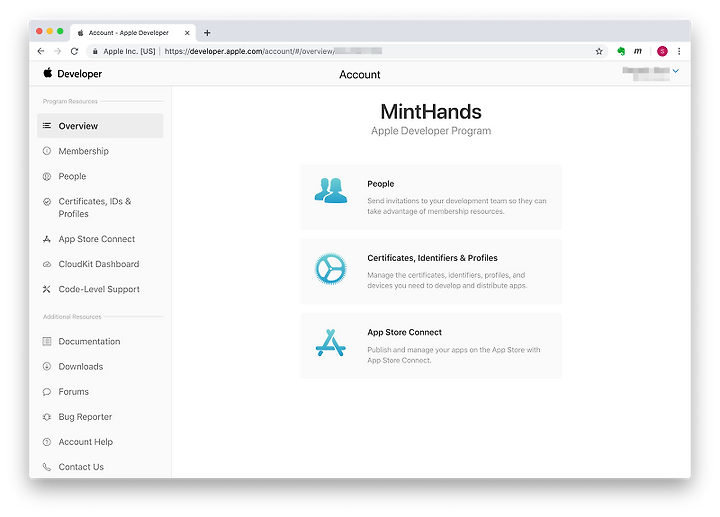Open Certificates, IDs & Profiles sidebar link

pyautogui.click(x=95, y=208)
